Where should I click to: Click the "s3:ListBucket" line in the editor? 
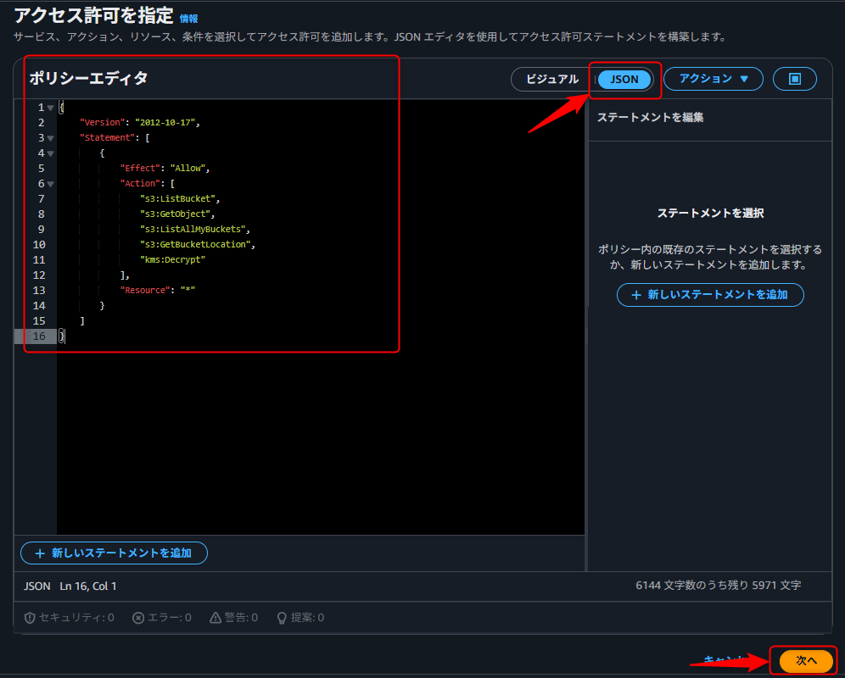180,199
